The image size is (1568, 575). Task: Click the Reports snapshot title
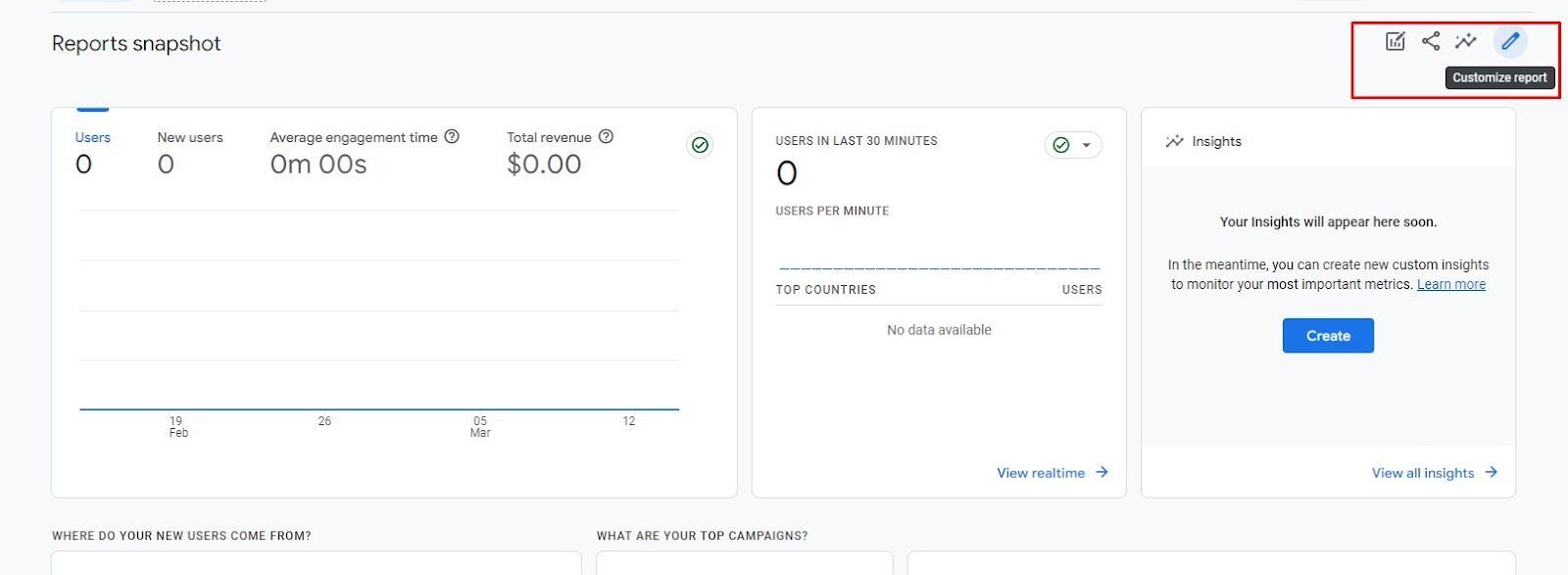(136, 43)
